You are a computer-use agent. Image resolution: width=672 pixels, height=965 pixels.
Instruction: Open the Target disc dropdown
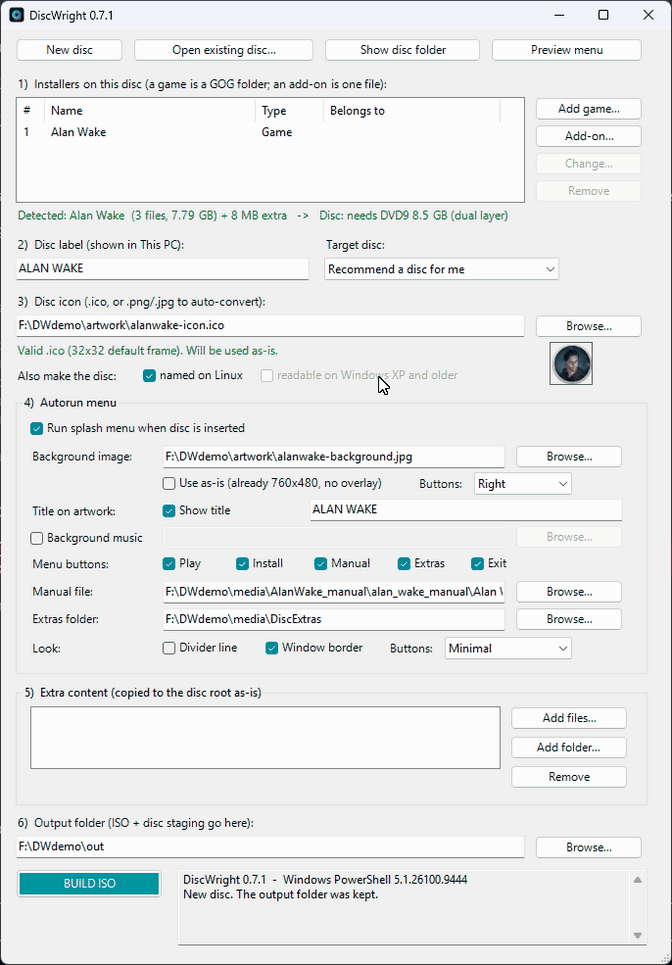click(x=441, y=269)
